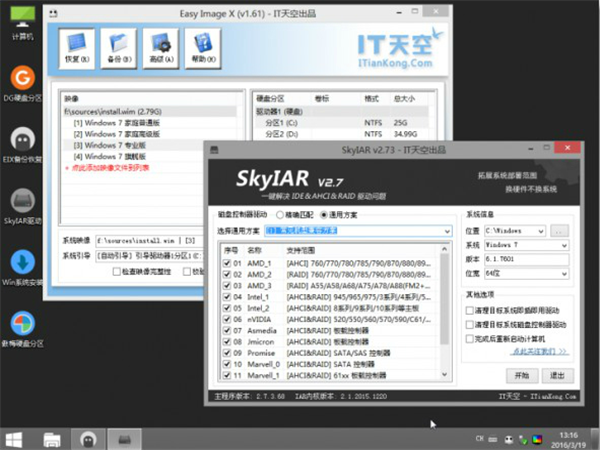Open the EIX备份恢复 desktop shortcut
The width and height of the screenshot is (600, 450).
tap(21, 143)
